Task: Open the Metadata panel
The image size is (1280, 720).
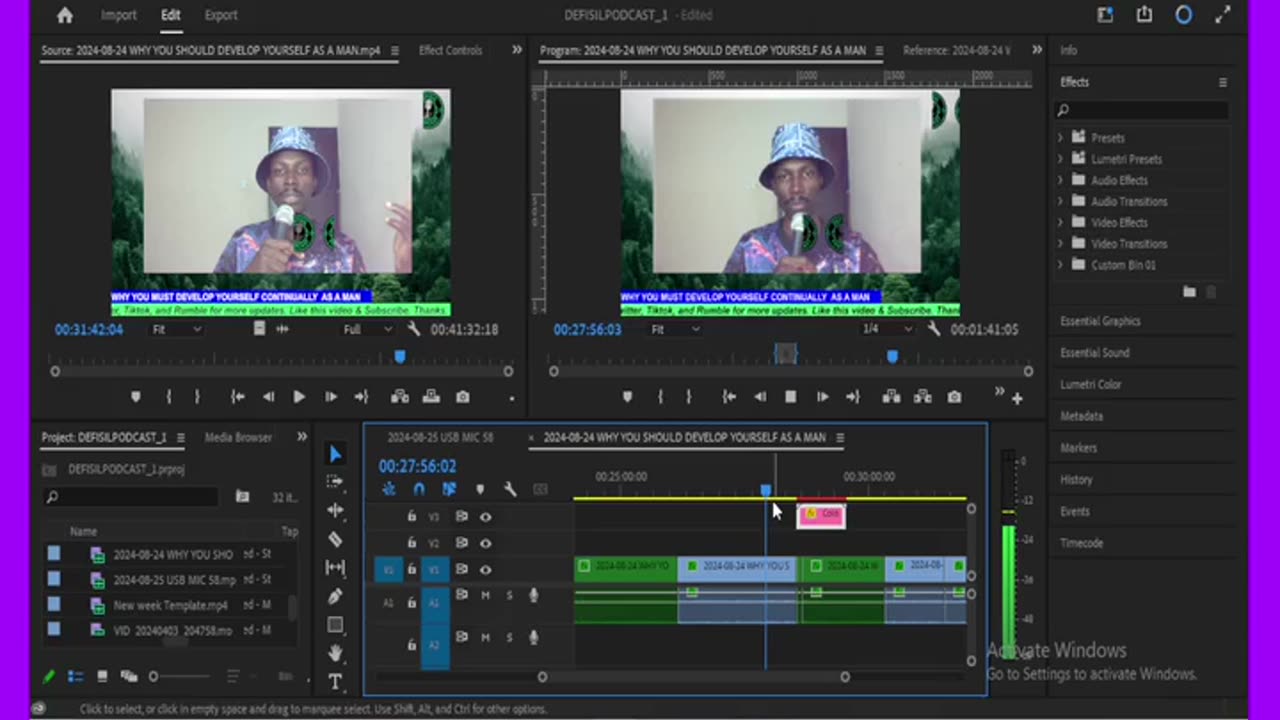Action: click(1082, 416)
